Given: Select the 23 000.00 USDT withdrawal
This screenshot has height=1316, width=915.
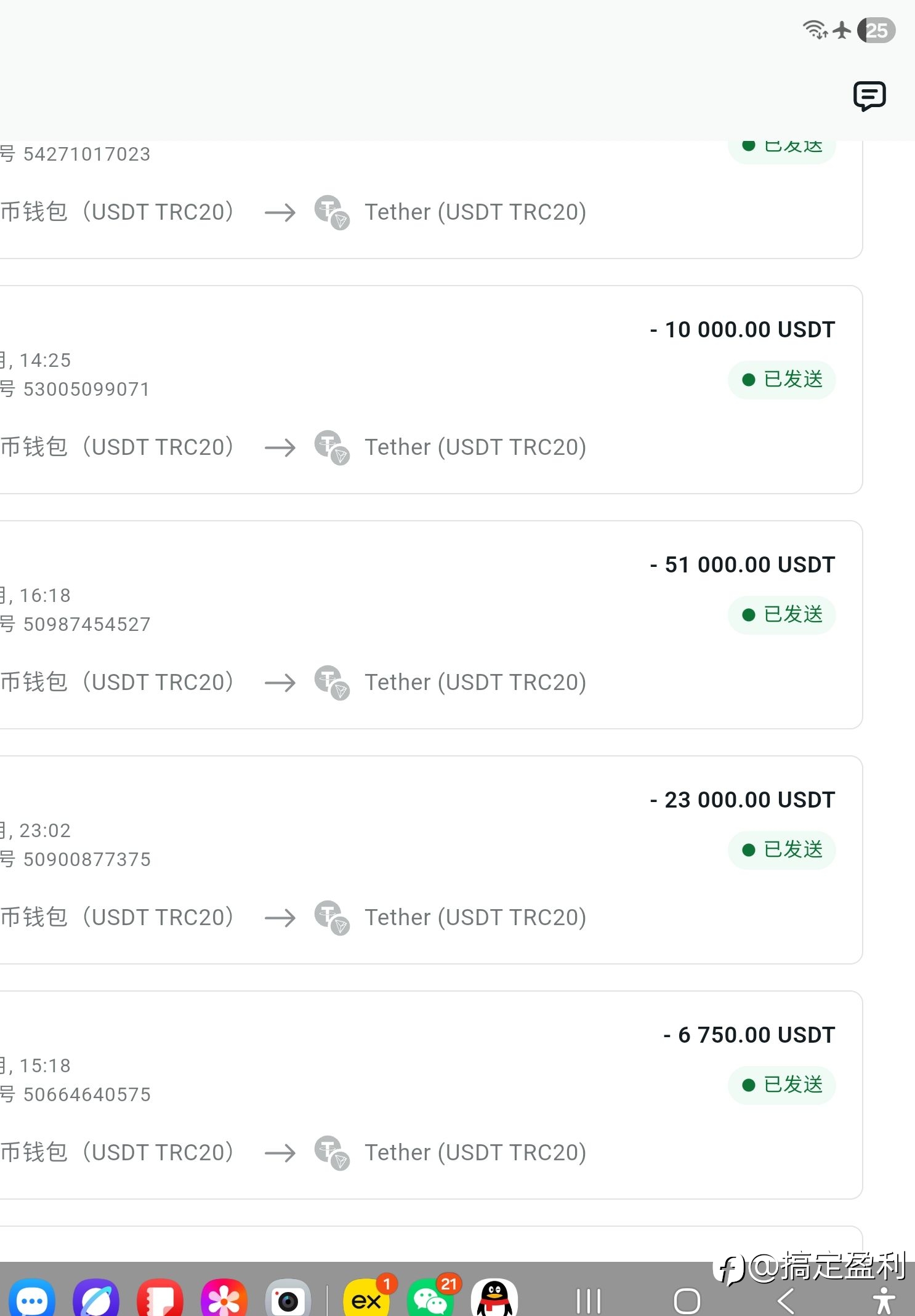Looking at the screenshot, I should 431,860.
